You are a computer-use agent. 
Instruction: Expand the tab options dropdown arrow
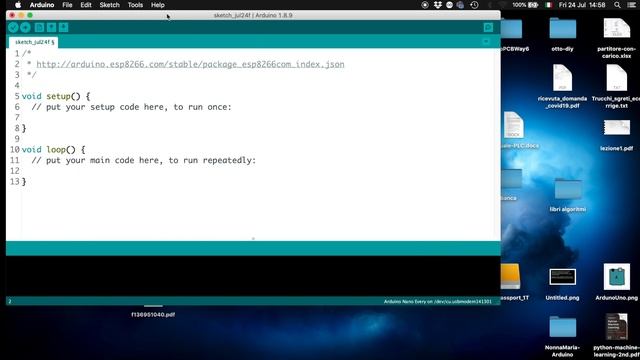[x=486, y=42]
